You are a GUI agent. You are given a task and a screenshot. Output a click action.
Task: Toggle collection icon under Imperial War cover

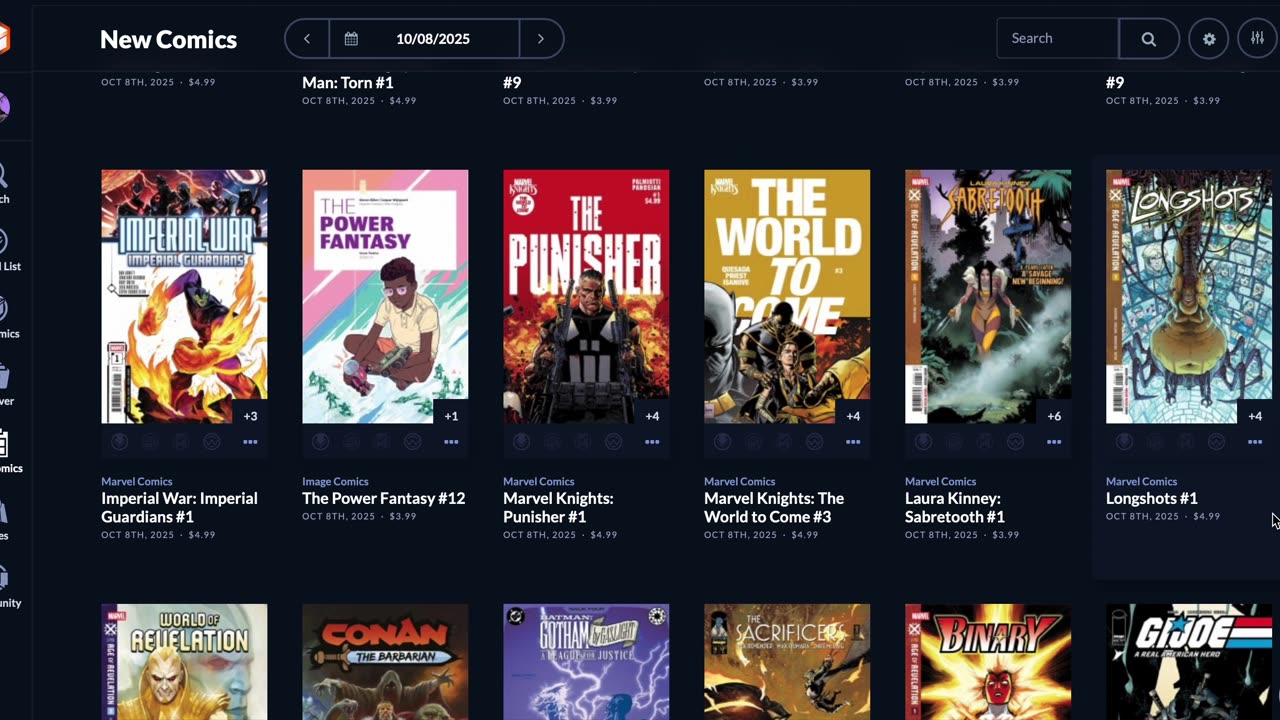(x=150, y=442)
